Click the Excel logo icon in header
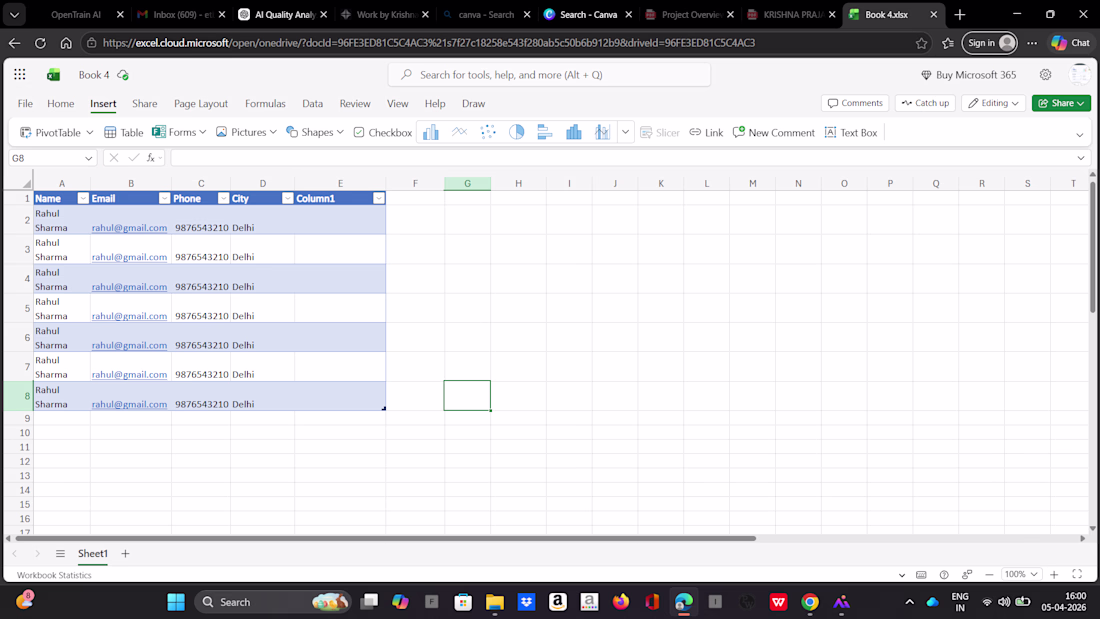Viewport: 1100px width, 619px height. [53, 74]
